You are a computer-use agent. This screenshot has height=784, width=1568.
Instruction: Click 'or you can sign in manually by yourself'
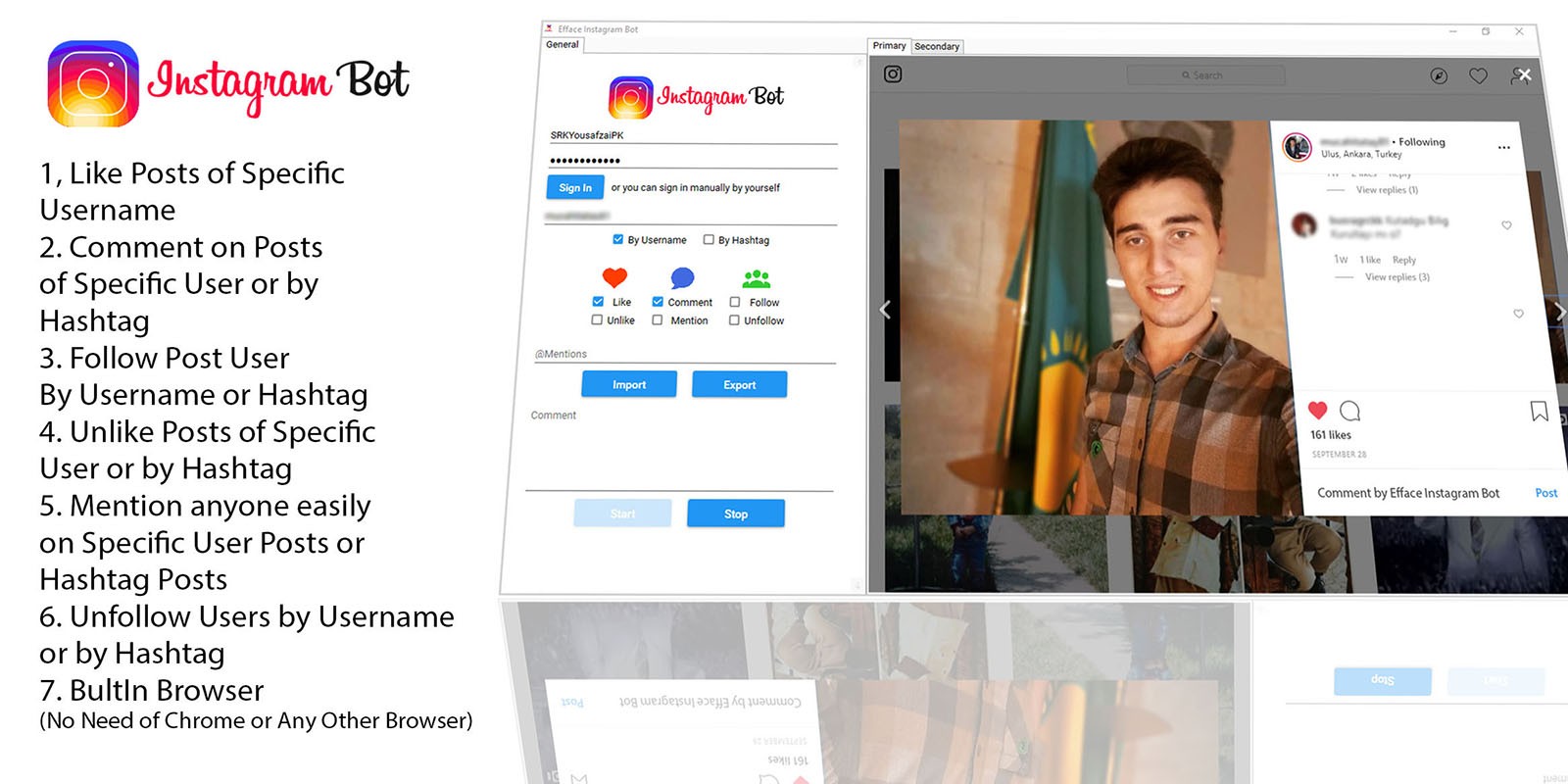(x=696, y=187)
